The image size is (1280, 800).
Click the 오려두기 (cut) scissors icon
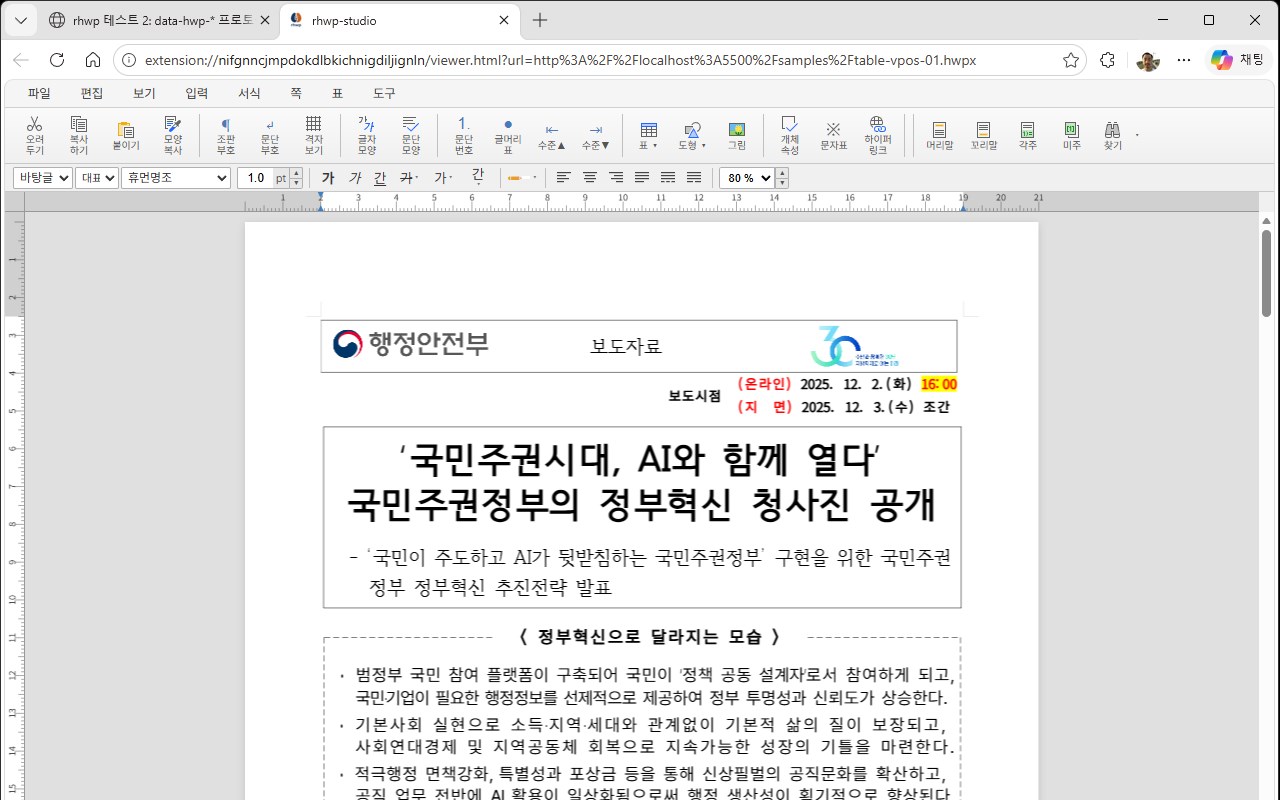coord(35,135)
